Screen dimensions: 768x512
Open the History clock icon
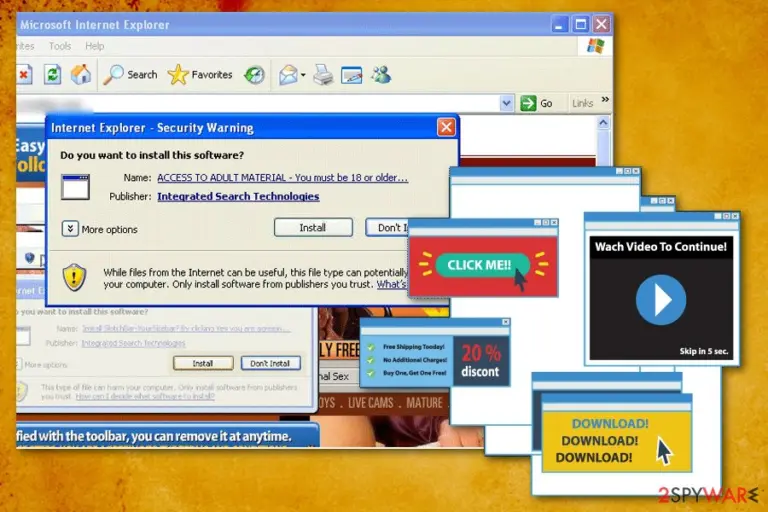pyautogui.click(x=254, y=75)
